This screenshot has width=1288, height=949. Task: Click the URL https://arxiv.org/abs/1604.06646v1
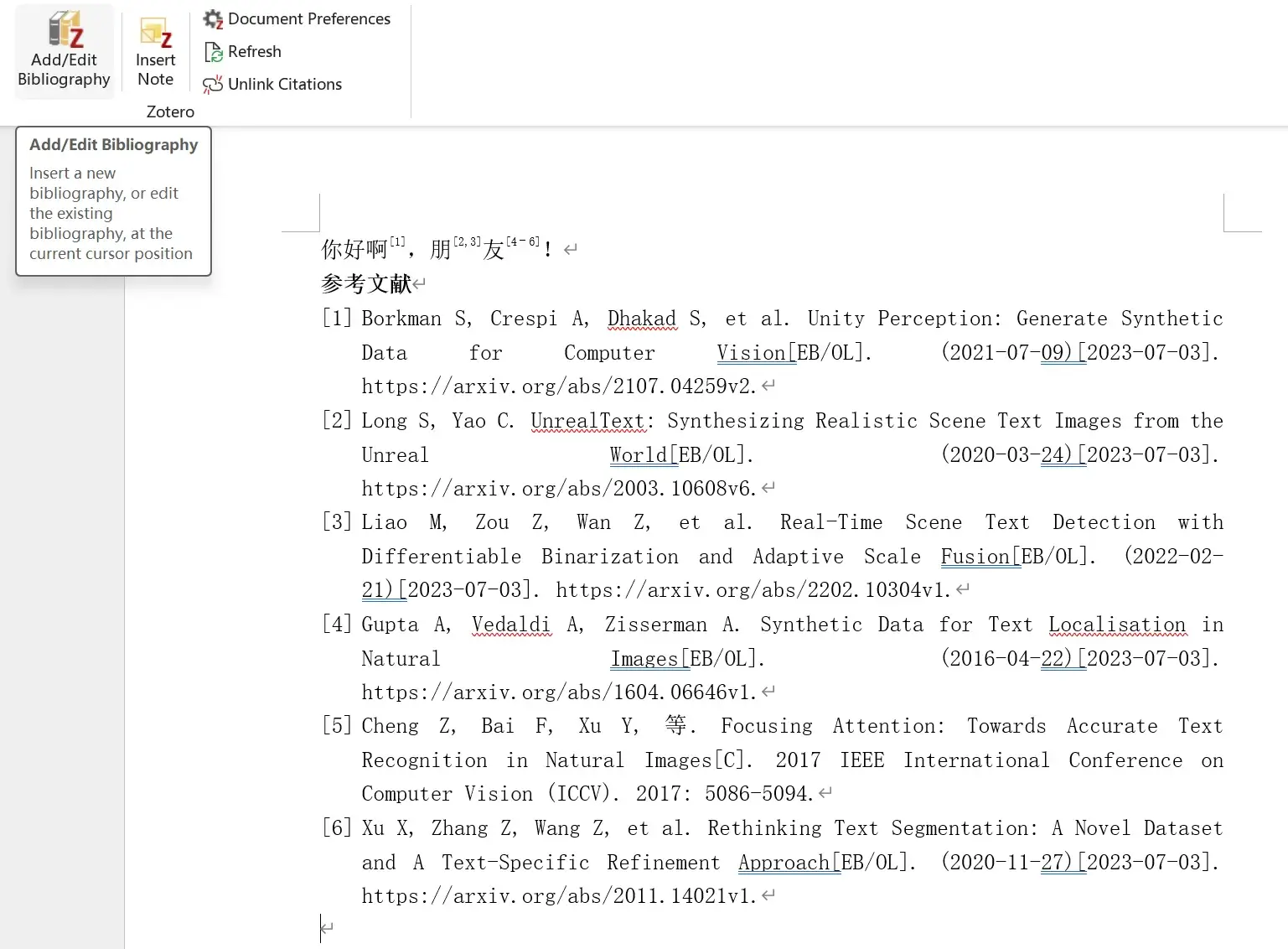[559, 692]
